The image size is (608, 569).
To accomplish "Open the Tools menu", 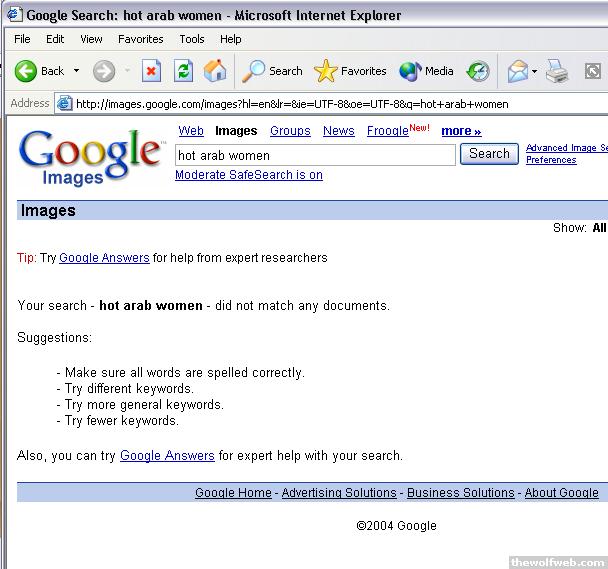I will (x=192, y=39).
